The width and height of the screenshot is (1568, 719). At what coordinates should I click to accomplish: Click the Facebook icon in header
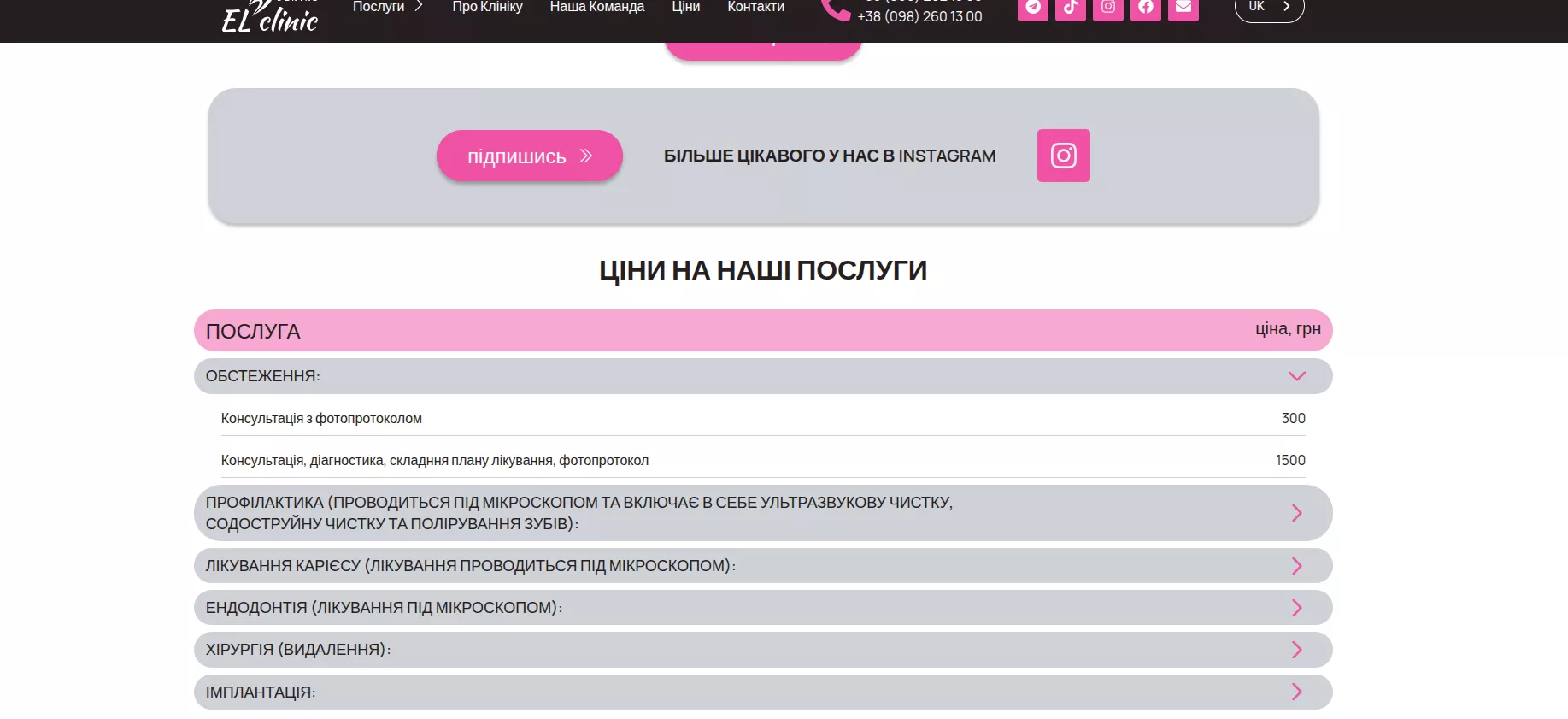click(1145, 8)
